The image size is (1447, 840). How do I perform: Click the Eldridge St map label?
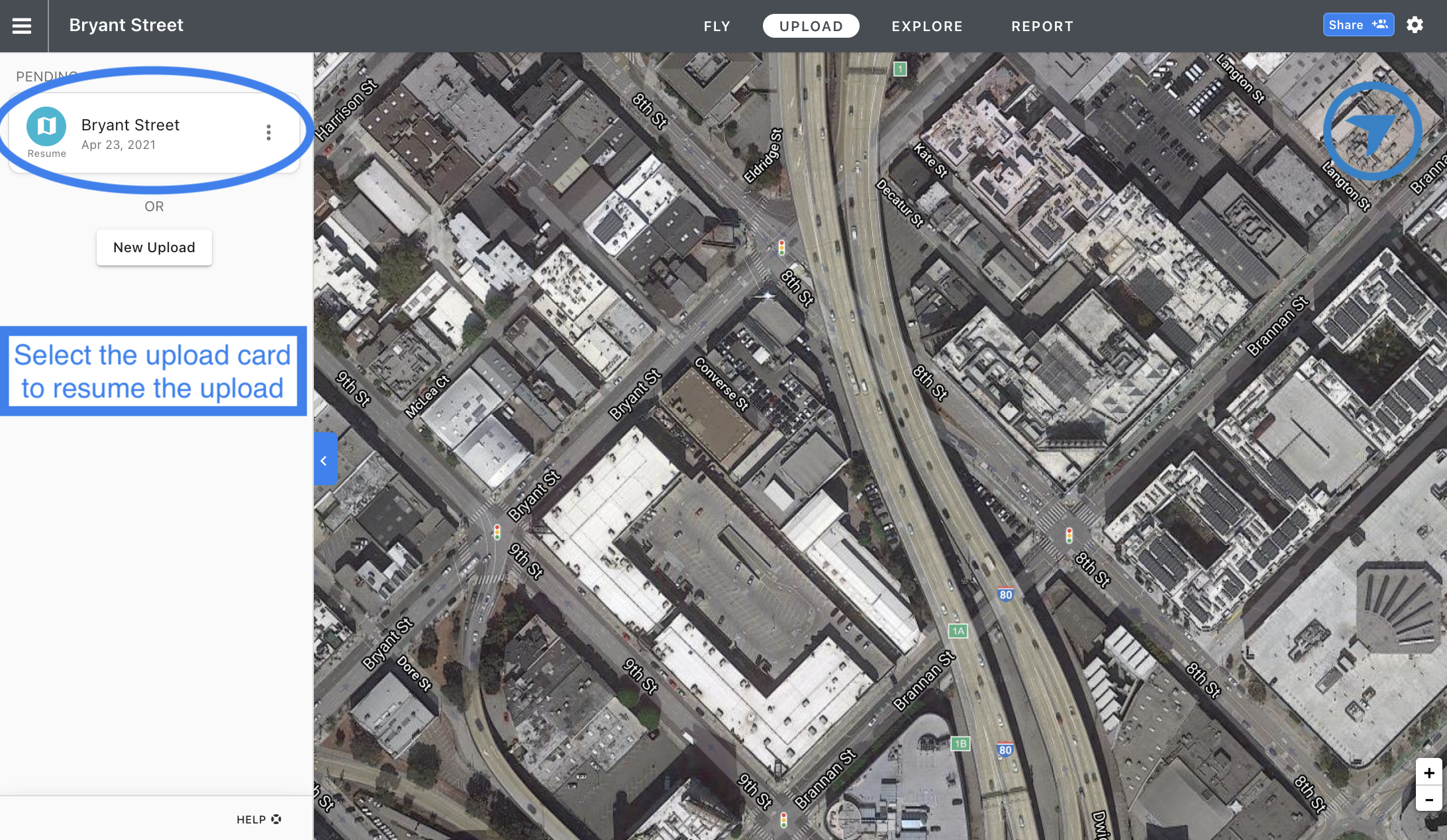point(763,156)
